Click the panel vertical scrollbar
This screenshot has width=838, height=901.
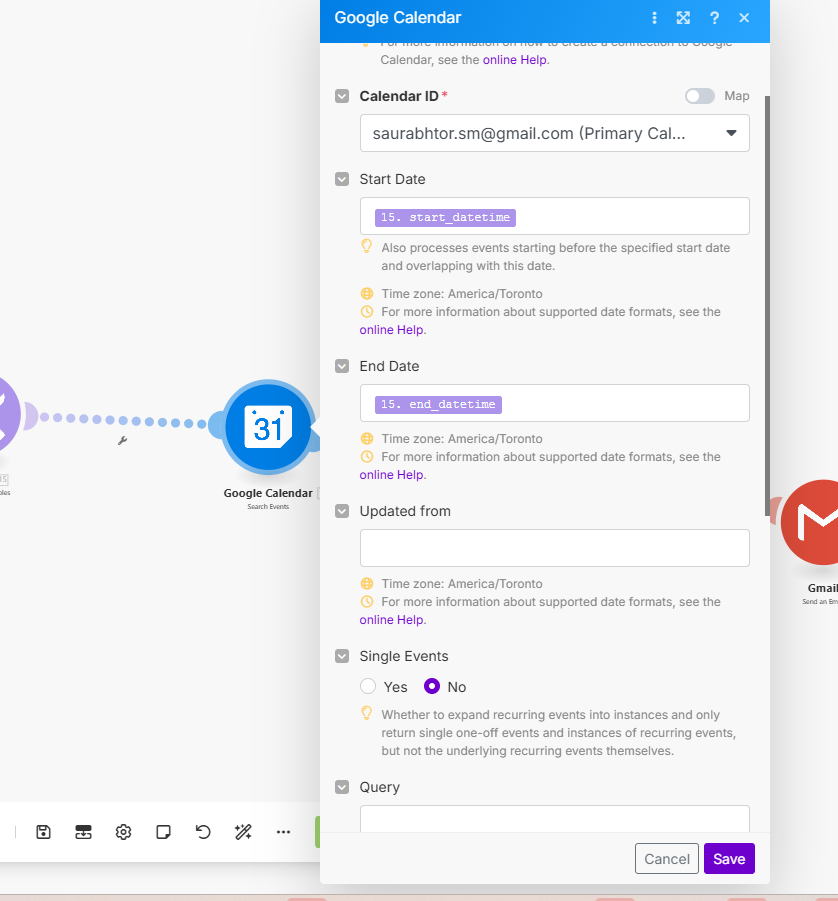coord(767,306)
